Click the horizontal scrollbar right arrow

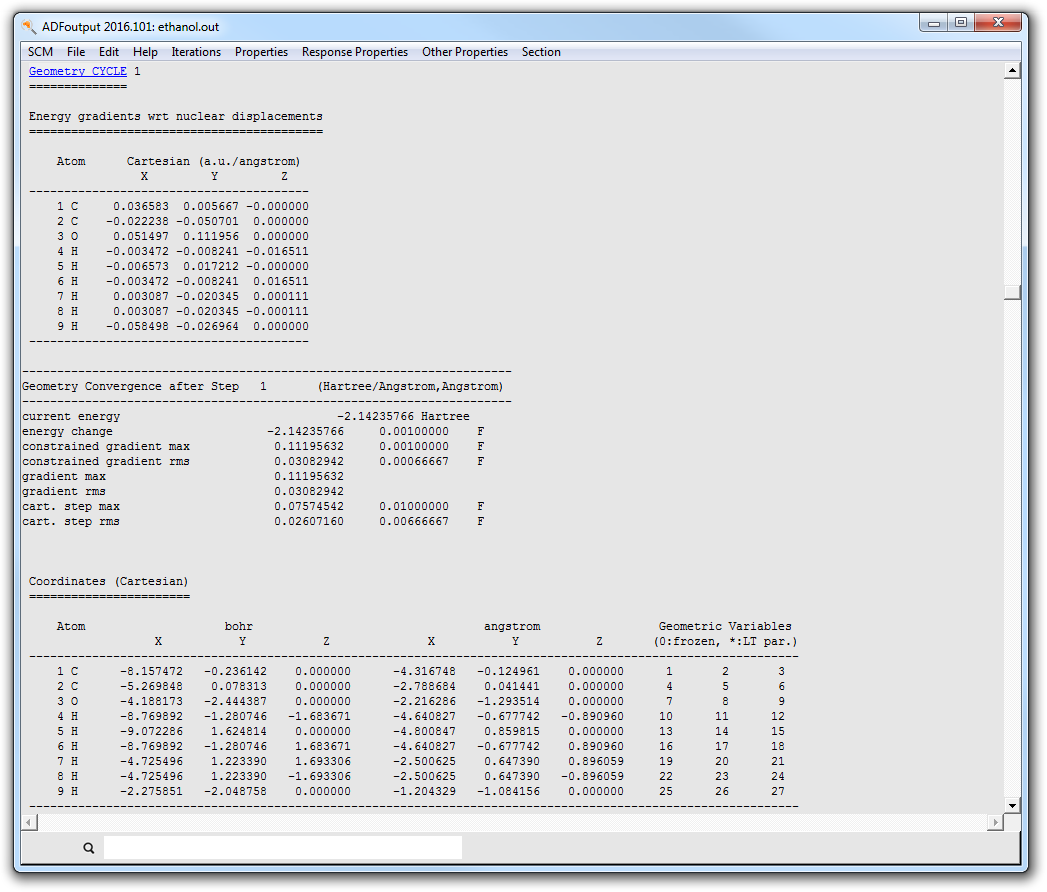click(x=995, y=823)
